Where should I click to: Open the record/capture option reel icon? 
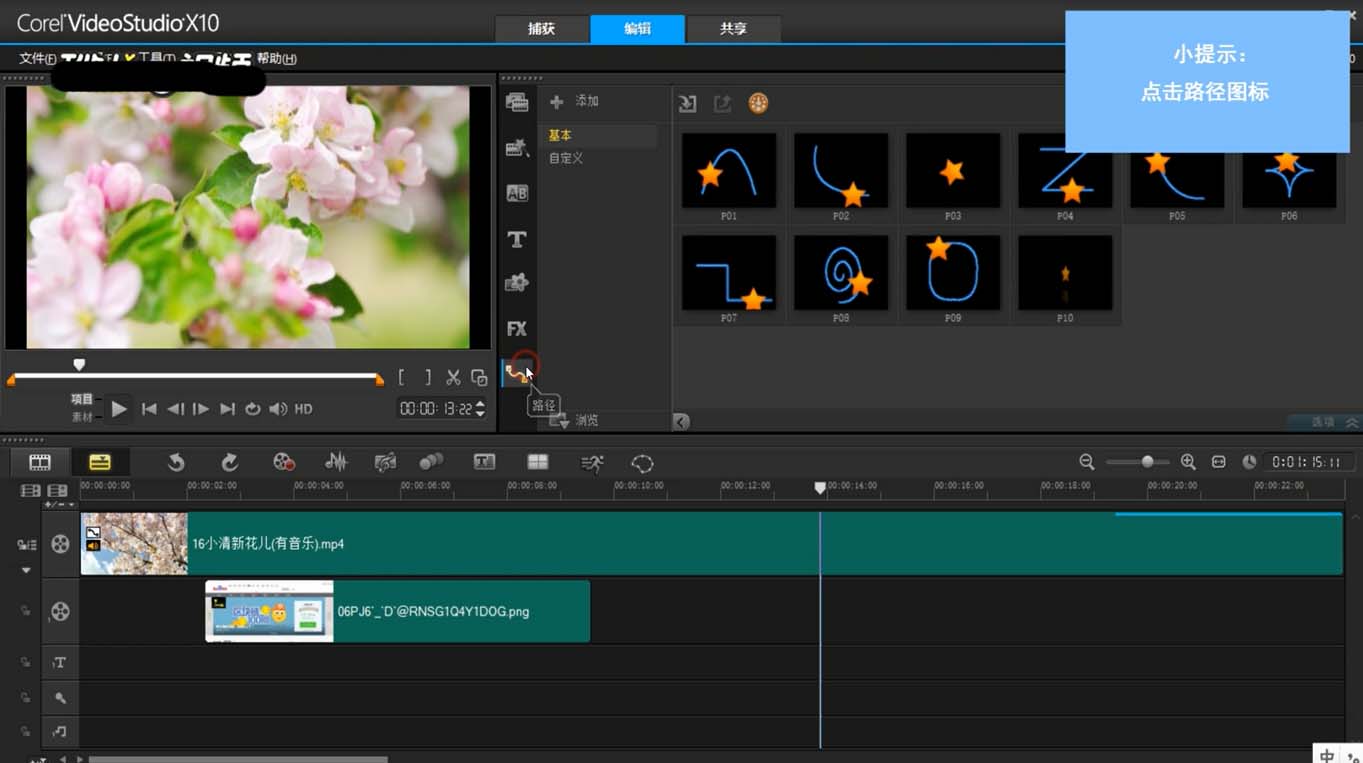[284, 462]
